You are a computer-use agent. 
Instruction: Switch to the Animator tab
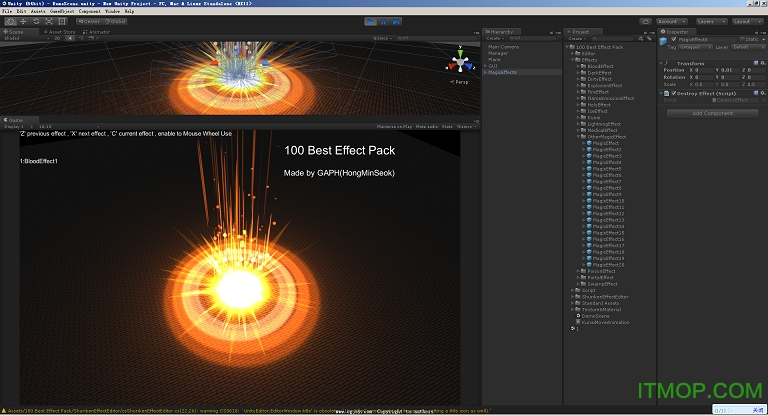coord(96,32)
